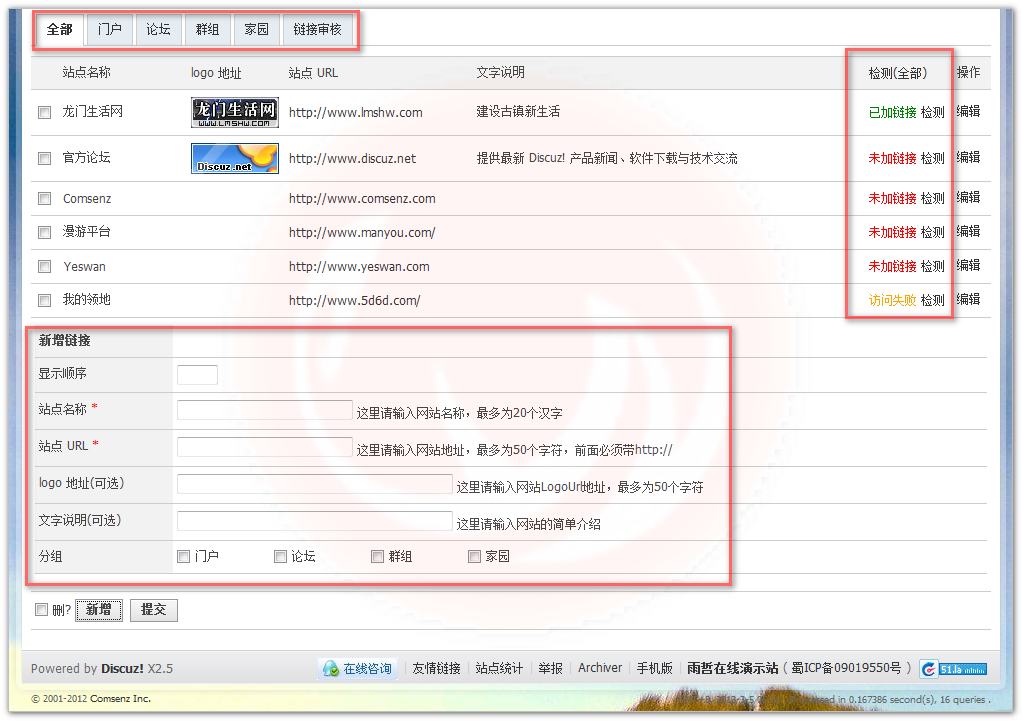
Task: Focus the 站点 URL input field
Action: coord(265,447)
